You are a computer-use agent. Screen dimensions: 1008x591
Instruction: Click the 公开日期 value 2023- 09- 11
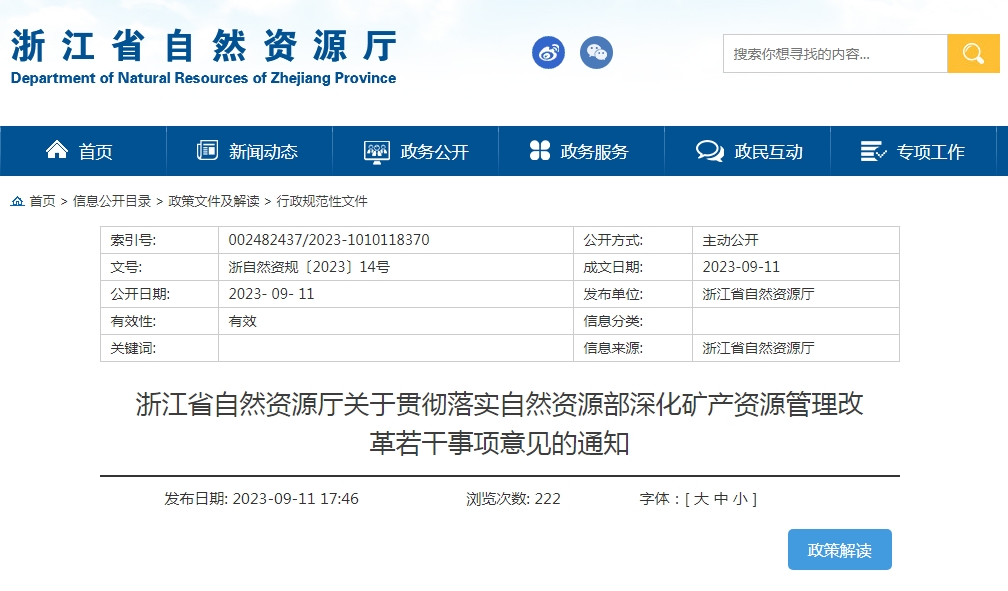tap(271, 294)
